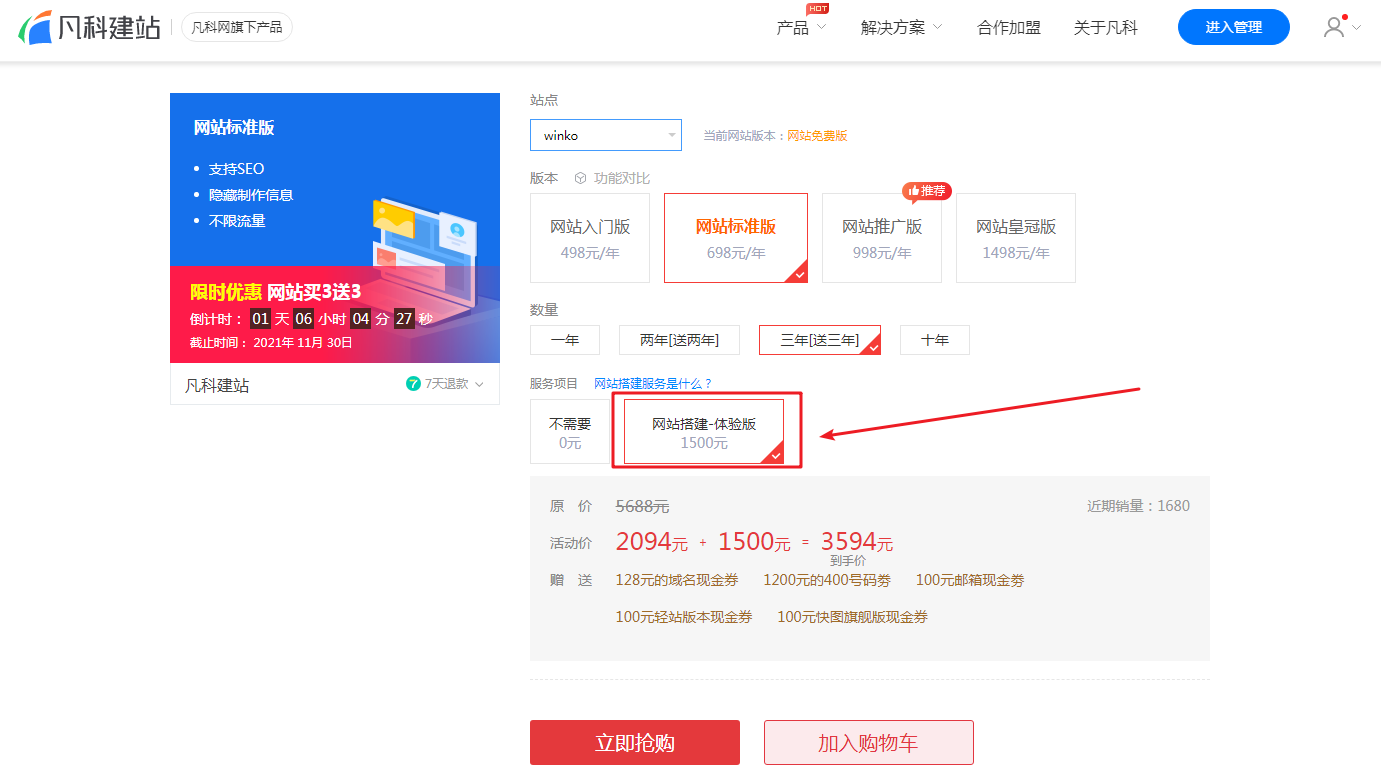
Task: Click the 128元的域名现金券 gift text
Action: tap(677, 580)
